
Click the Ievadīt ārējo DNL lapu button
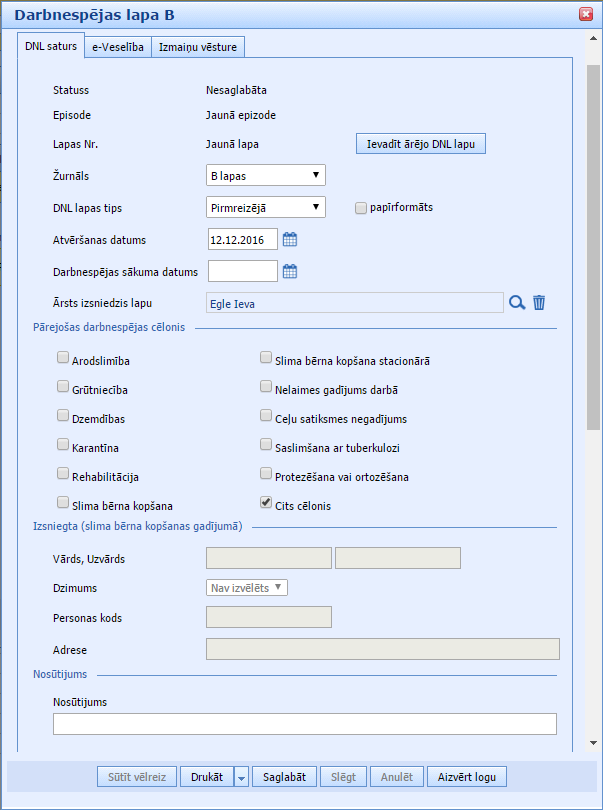(420, 144)
